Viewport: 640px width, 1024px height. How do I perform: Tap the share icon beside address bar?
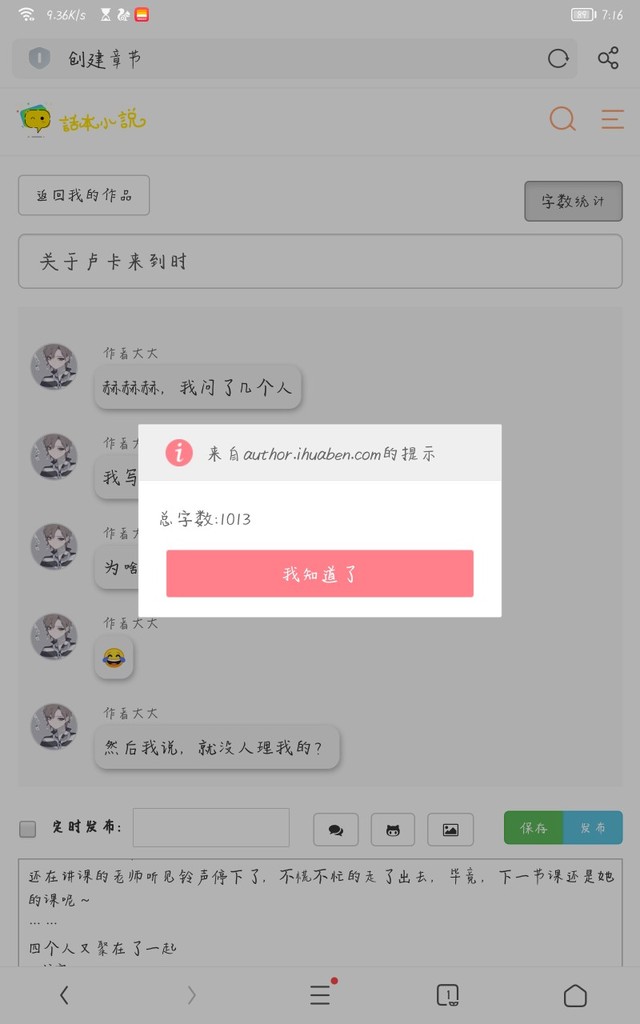(608, 59)
